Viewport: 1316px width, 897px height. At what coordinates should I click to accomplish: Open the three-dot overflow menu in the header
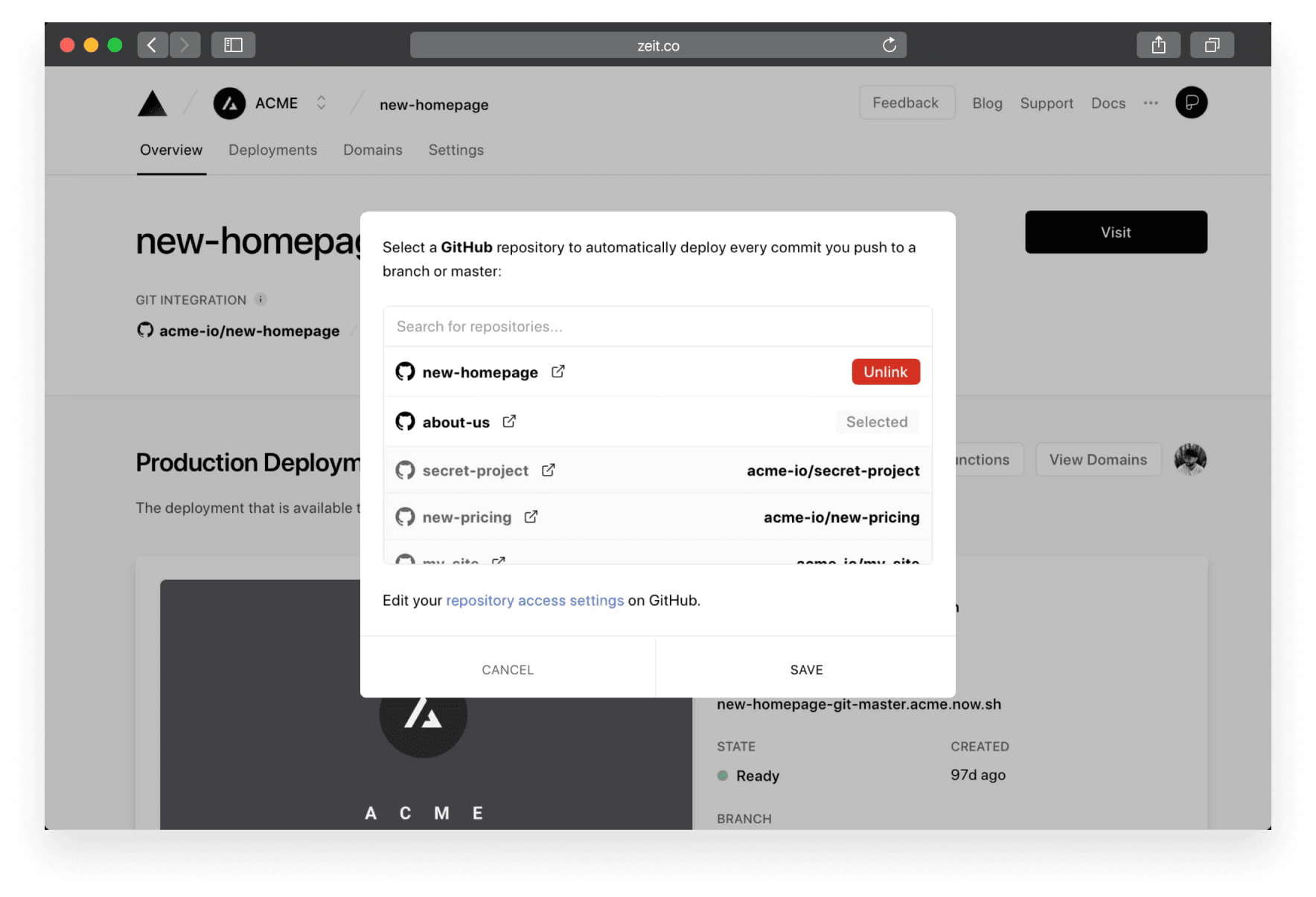pyautogui.click(x=1150, y=103)
